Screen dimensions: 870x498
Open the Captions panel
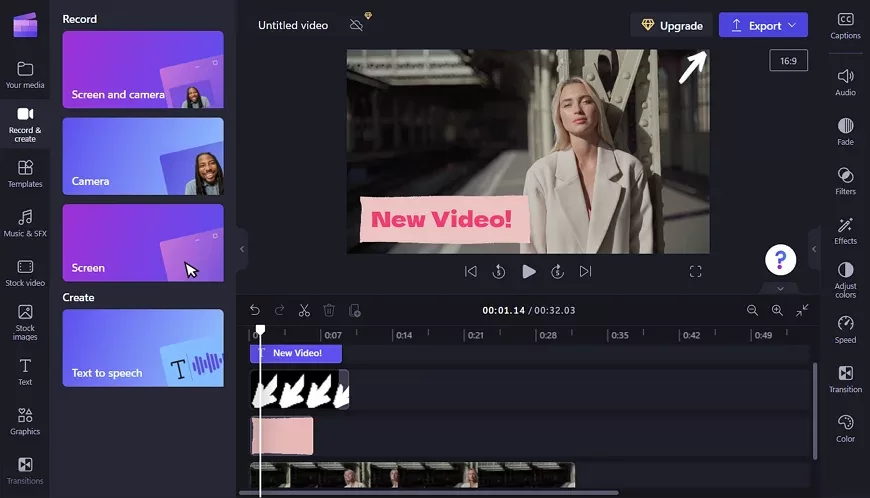845,25
